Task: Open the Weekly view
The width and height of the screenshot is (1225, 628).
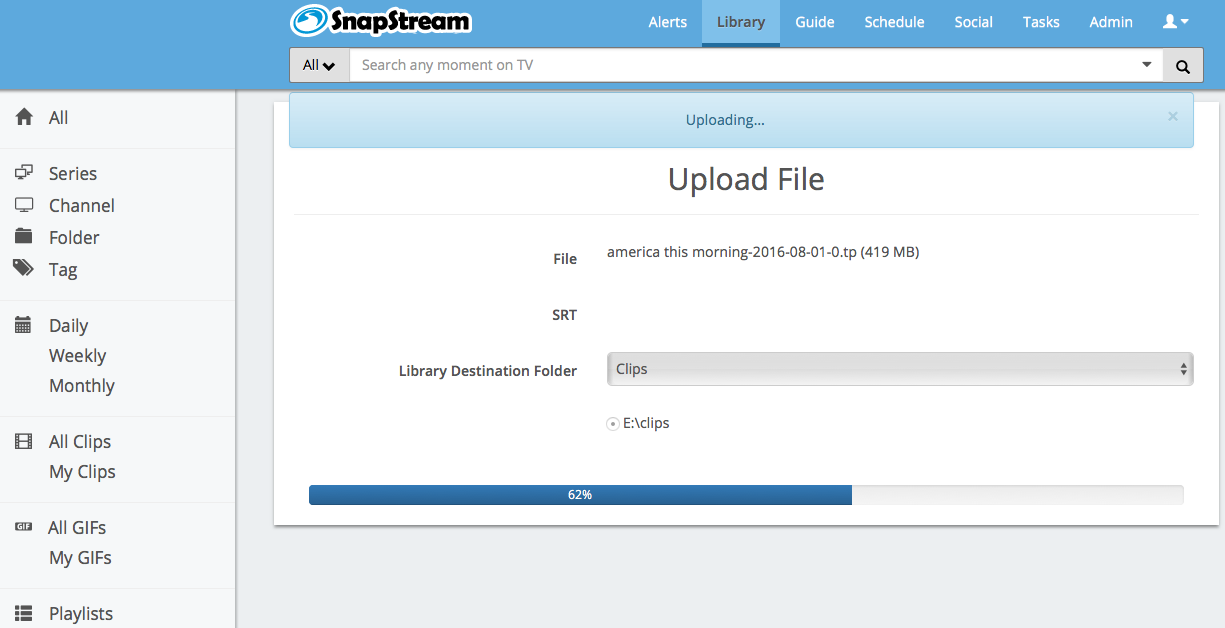Action: 78,356
